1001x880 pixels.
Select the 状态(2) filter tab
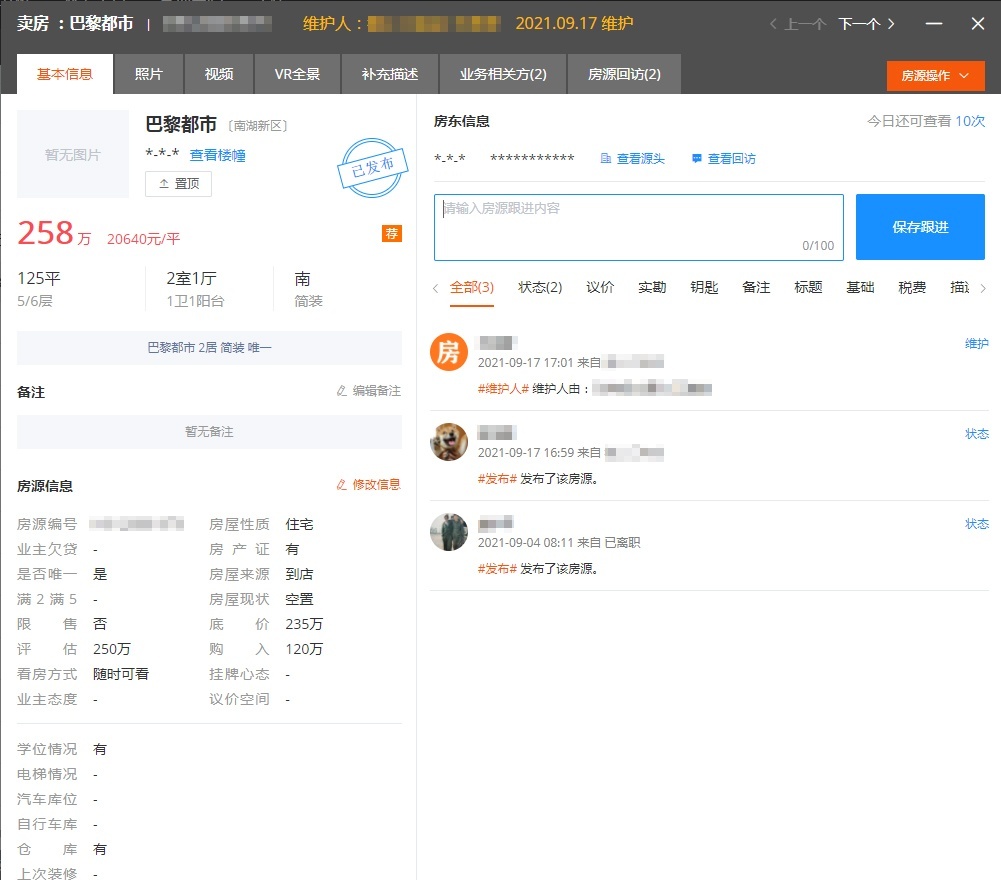(x=540, y=287)
